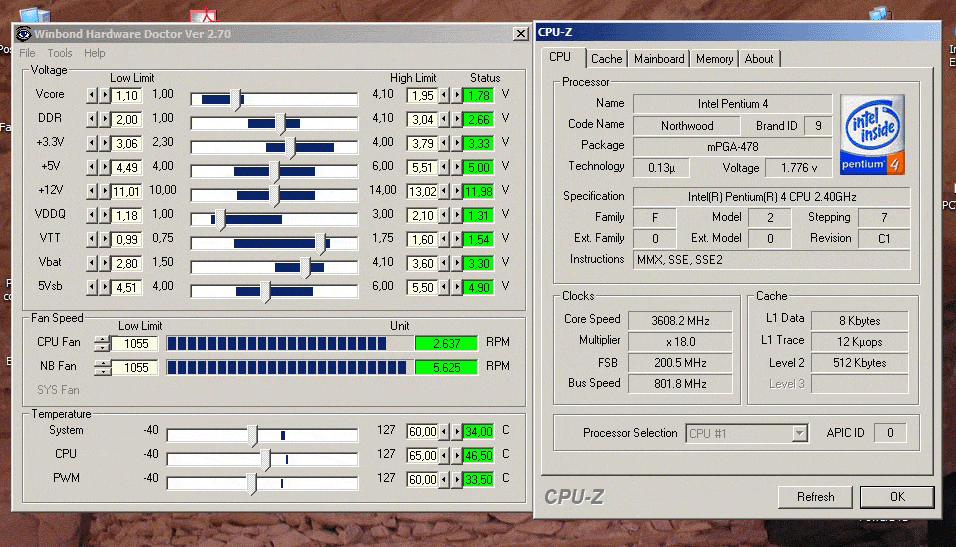Open the About tab in CPU-Z
Screen dimensions: 956x547
759,59
